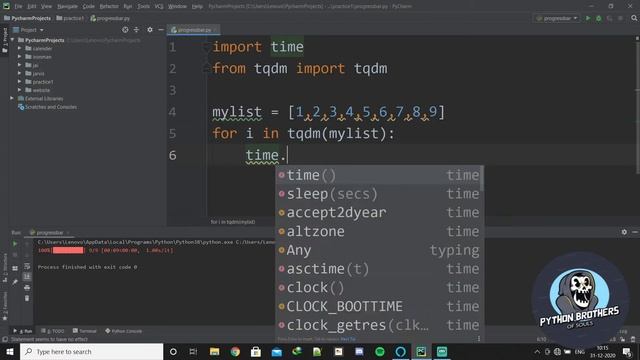Viewport: 640px width, 360px height.
Task: Toggle soft-wrap icon in Run console
Action: click(27, 266)
